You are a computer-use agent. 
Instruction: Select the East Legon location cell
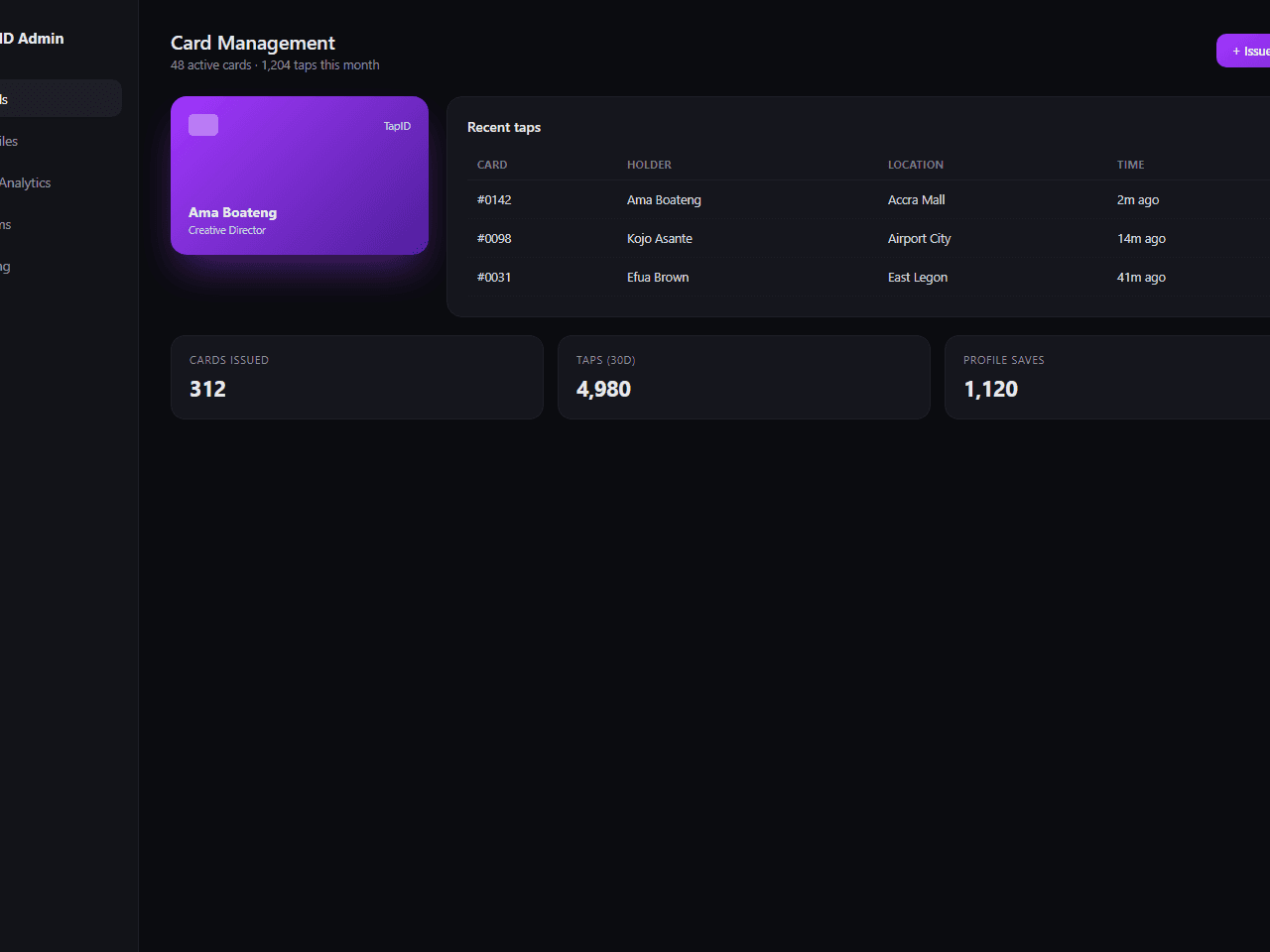pyautogui.click(x=918, y=277)
